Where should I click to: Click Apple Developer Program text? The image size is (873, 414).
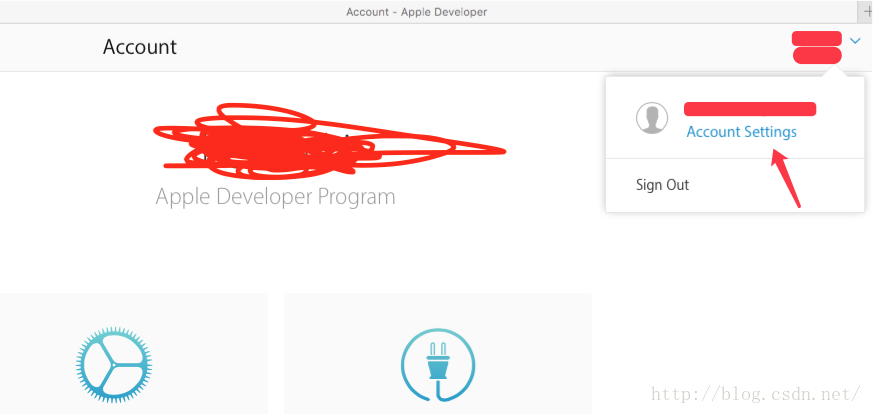276,196
